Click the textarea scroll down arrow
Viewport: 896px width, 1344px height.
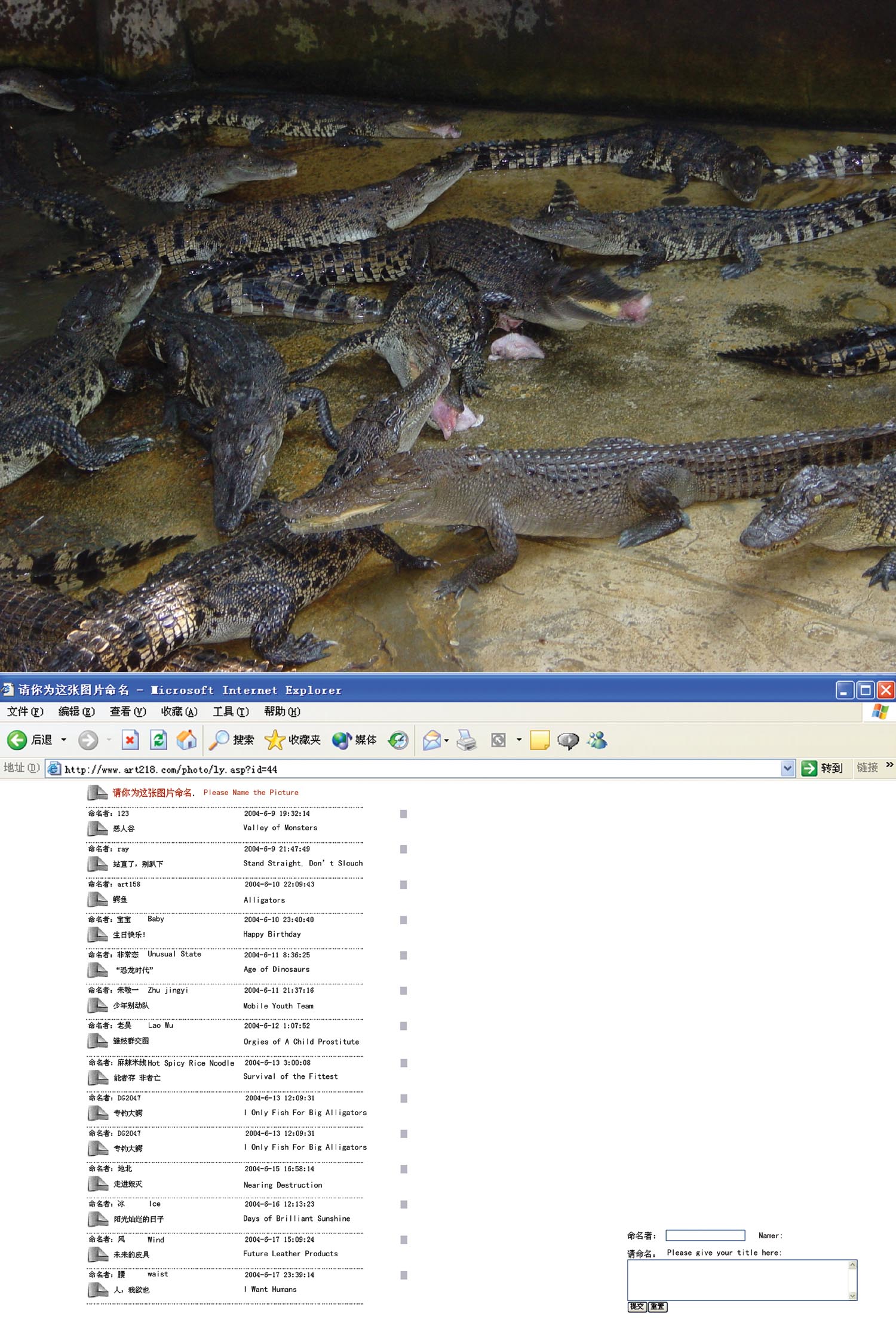coord(852,1296)
